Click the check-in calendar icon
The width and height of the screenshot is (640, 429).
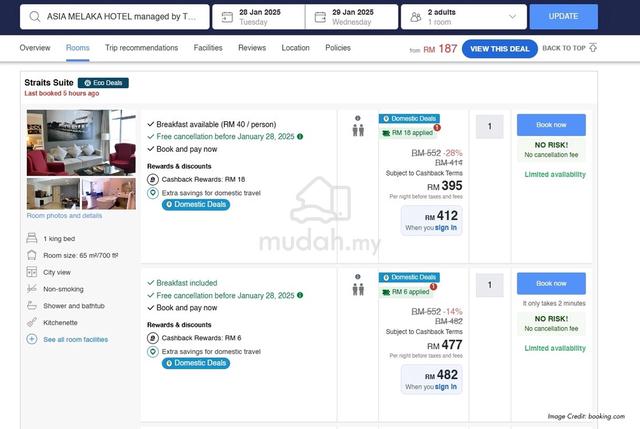(x=229, y=16)
